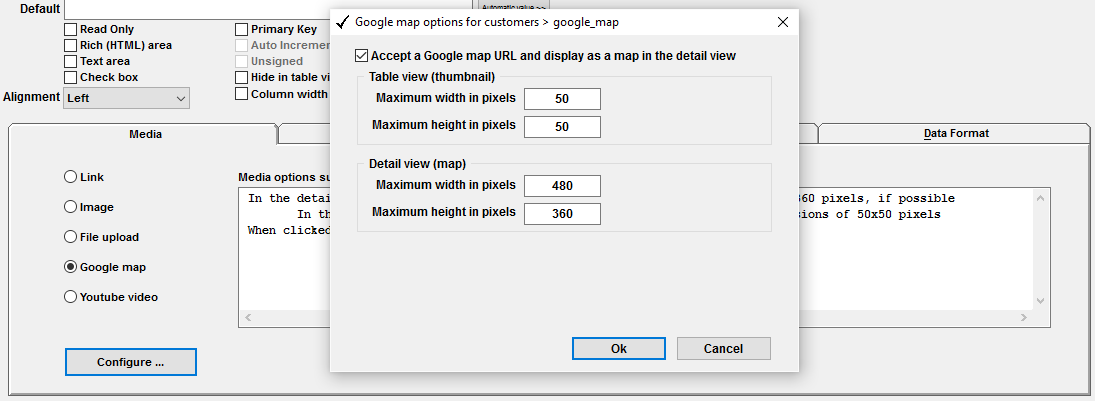
Task: Click the Table view (thumbnail) group label
Action: pos(432,77)
